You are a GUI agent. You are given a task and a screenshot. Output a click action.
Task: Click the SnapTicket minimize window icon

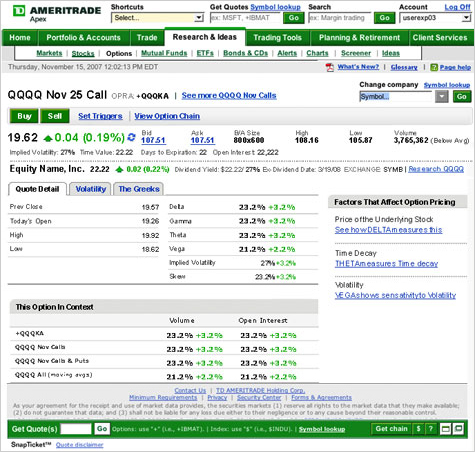(446, 429)
